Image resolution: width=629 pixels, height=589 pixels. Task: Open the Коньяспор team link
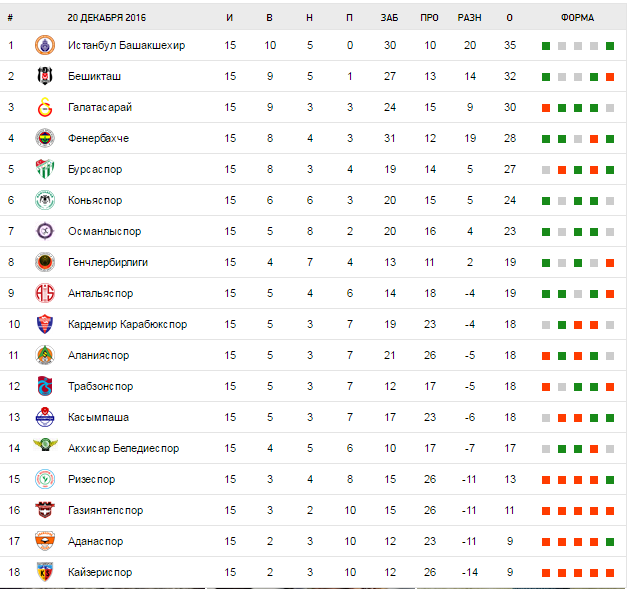[x=95, y=200]
